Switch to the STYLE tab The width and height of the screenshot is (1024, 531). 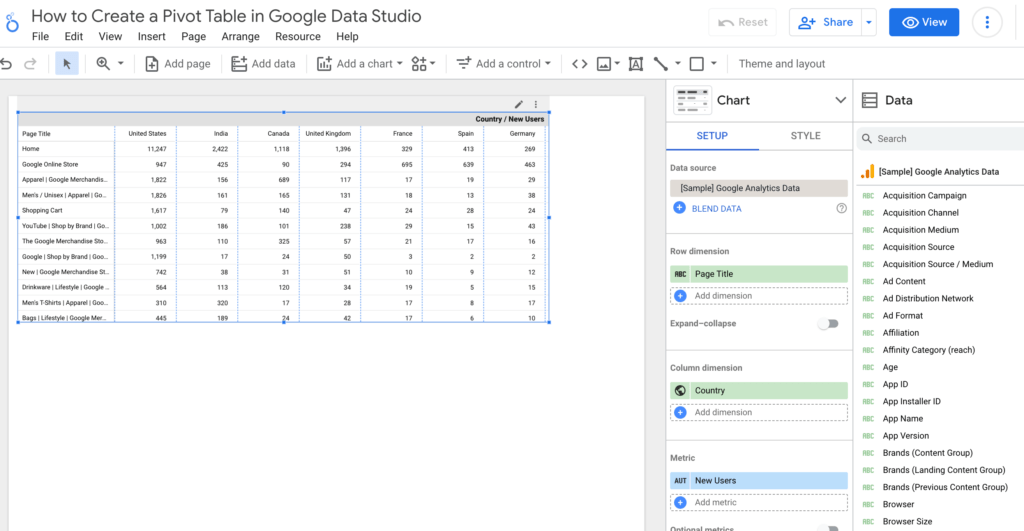point(805,136)
